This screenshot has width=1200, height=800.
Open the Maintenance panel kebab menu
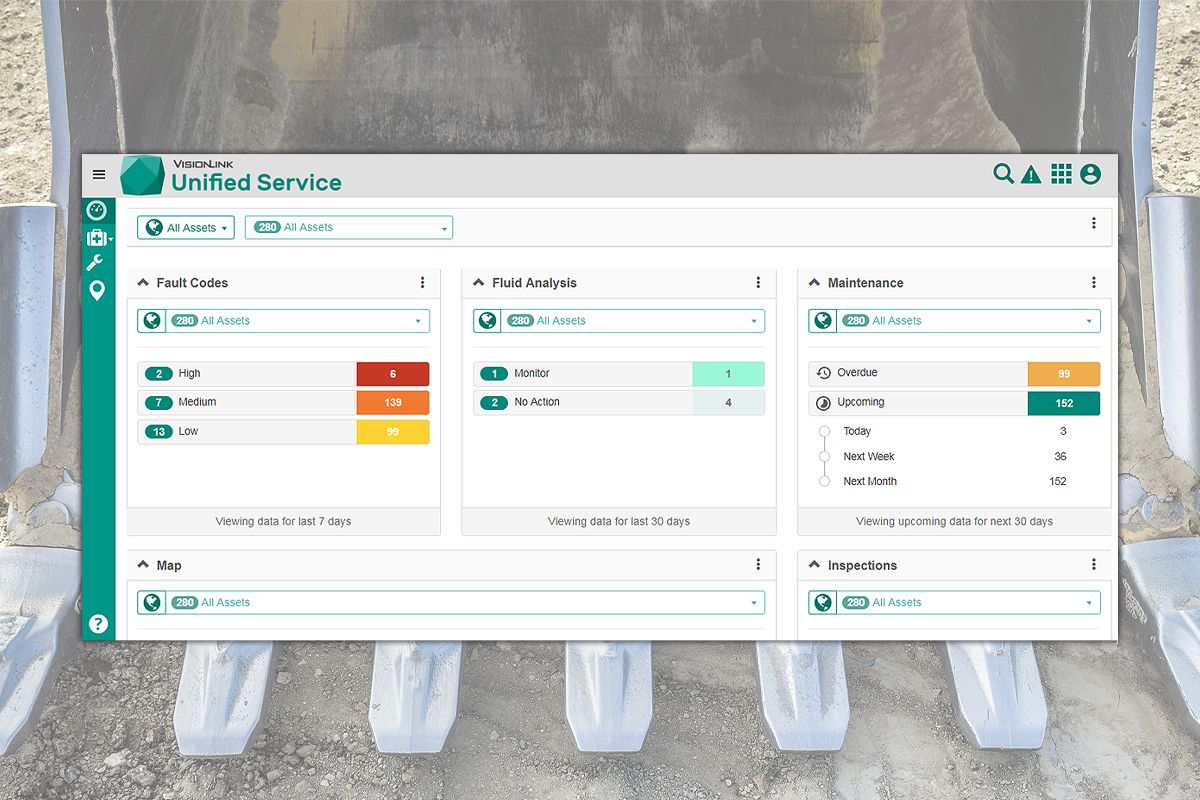pyautogui.click(x=1094, y=283)
